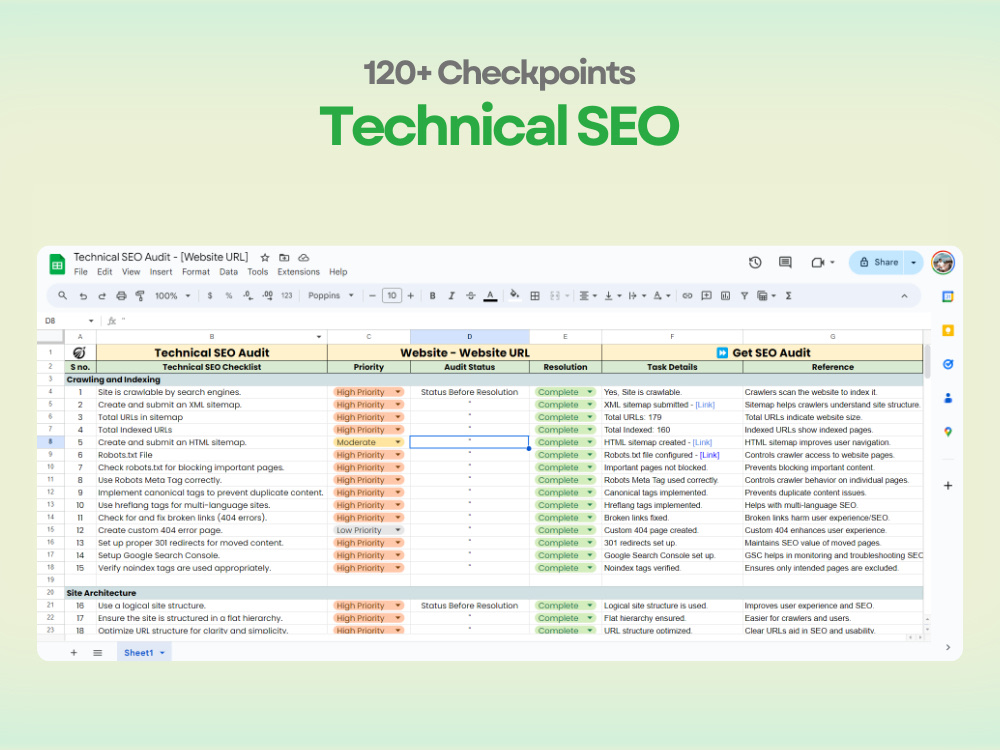The image size is (1000, 750).
Task: Open the zoom 100% dropdown
Action: [x=173, y=296]
